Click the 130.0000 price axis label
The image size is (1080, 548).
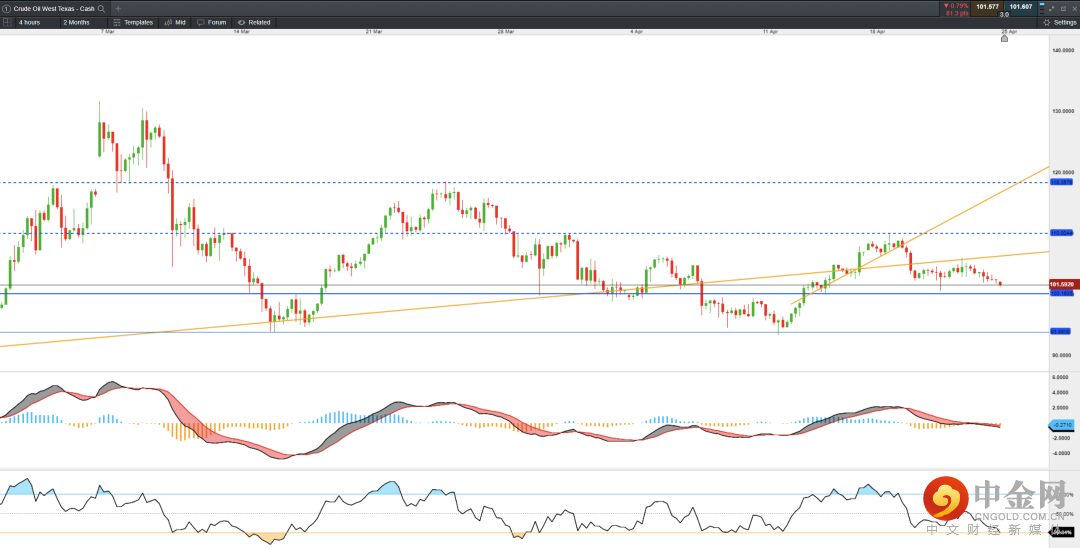pyautogui.click(x=1063, y=111)
